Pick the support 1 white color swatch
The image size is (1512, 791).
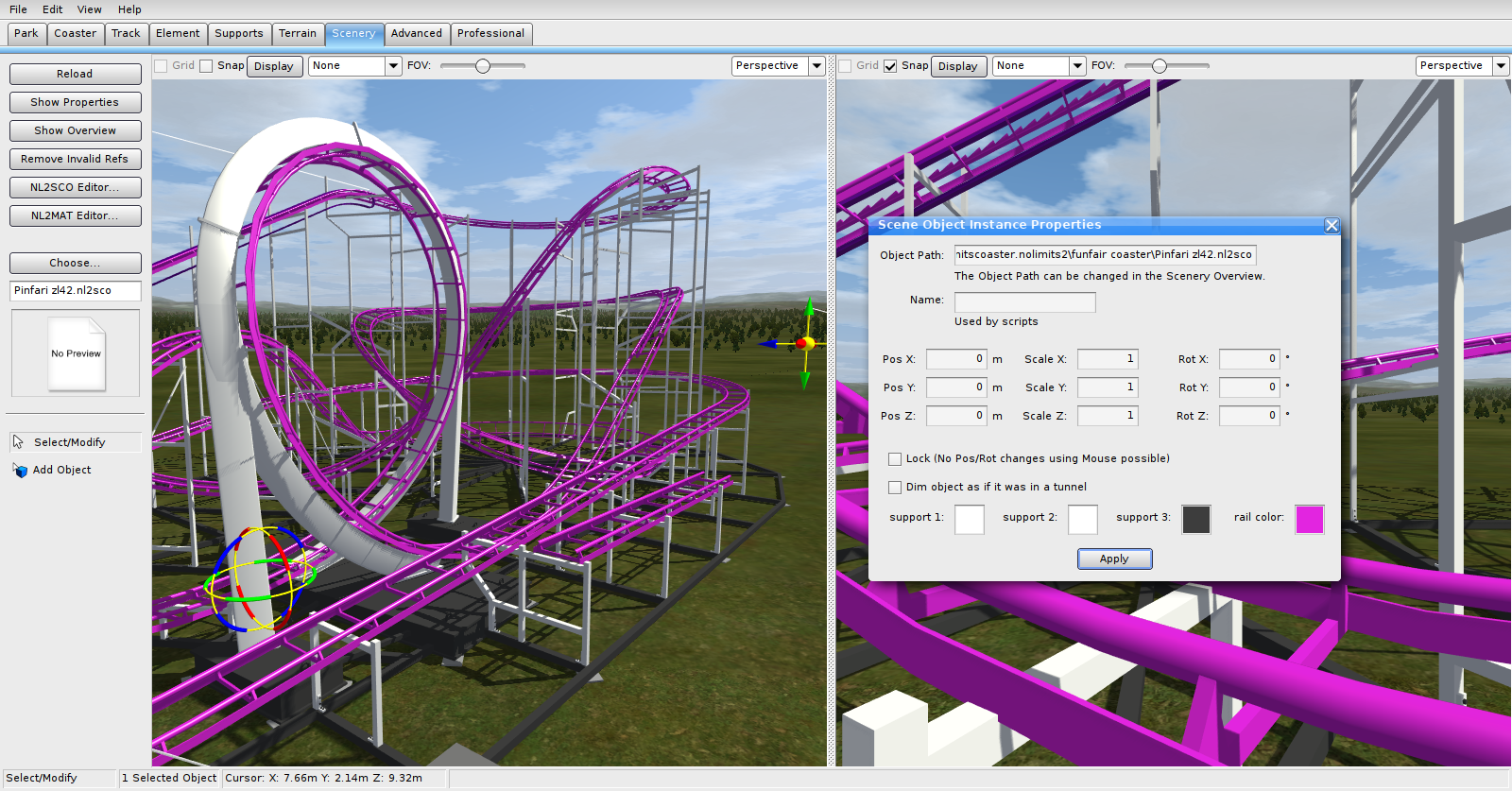click(969, 519)
